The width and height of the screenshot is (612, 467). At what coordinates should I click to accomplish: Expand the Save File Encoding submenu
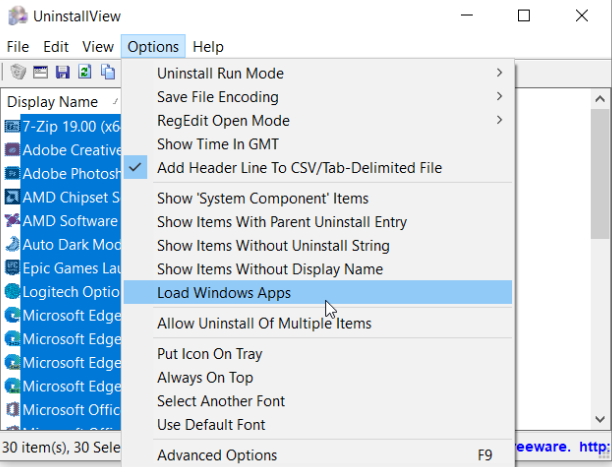[318, 97]
